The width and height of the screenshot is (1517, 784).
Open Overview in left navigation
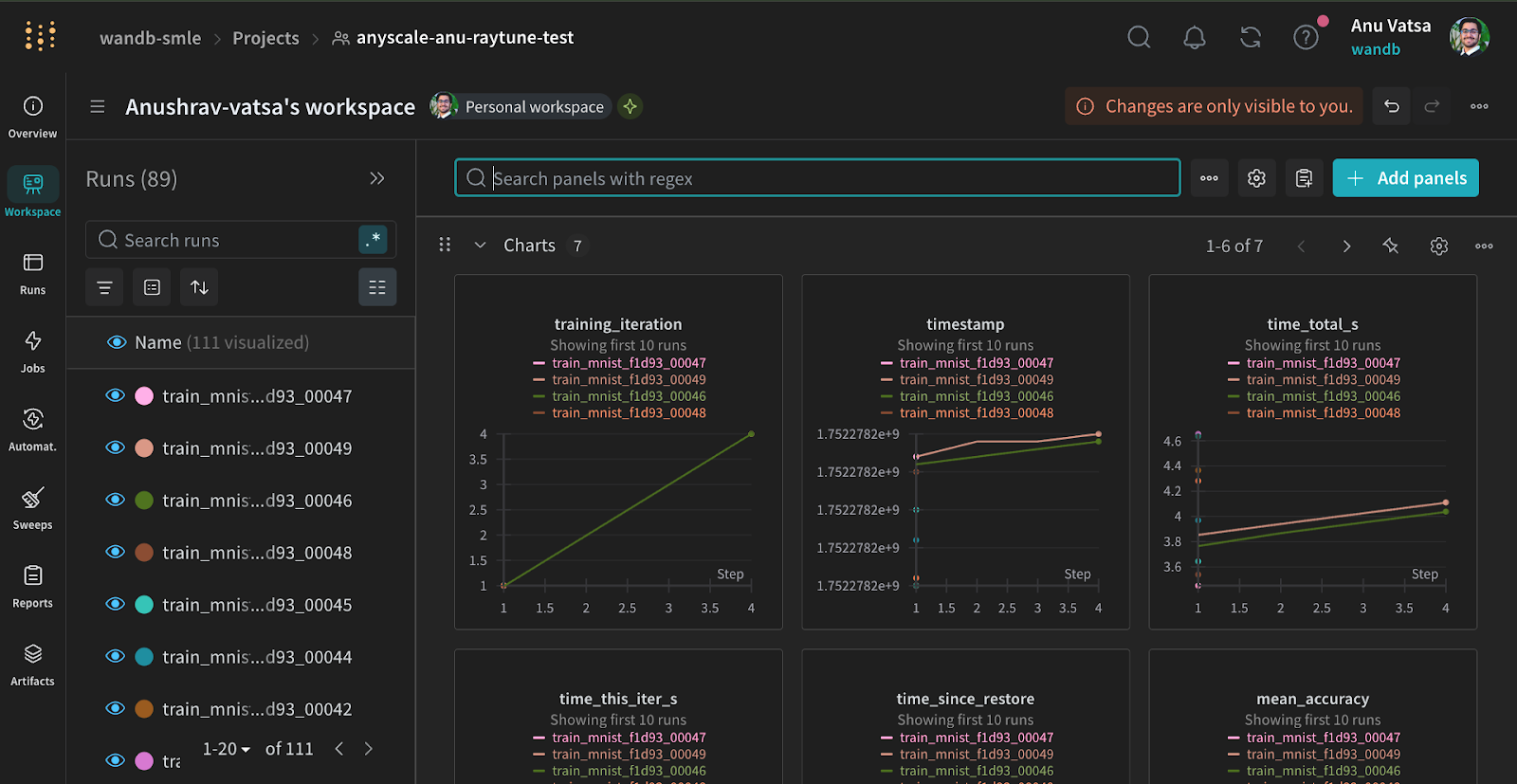coord(32,117)
